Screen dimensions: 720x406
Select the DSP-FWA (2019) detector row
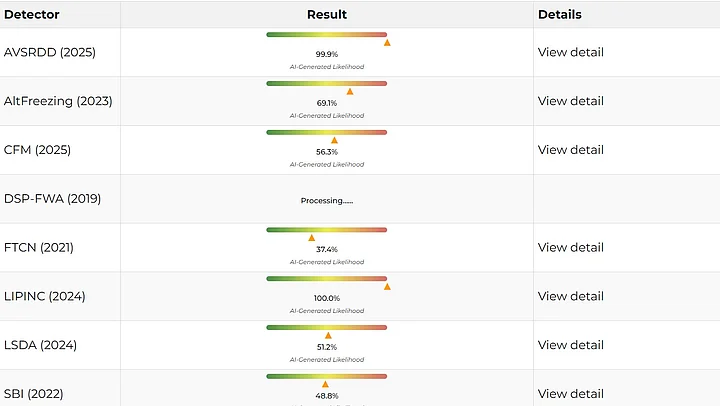click(52, 199)
